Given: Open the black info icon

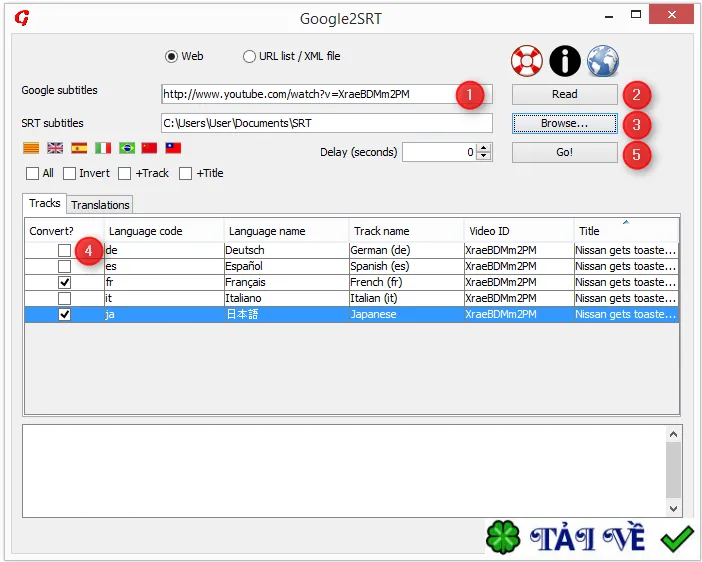Looking at the screenshot, I should click(x=565, y=60).
